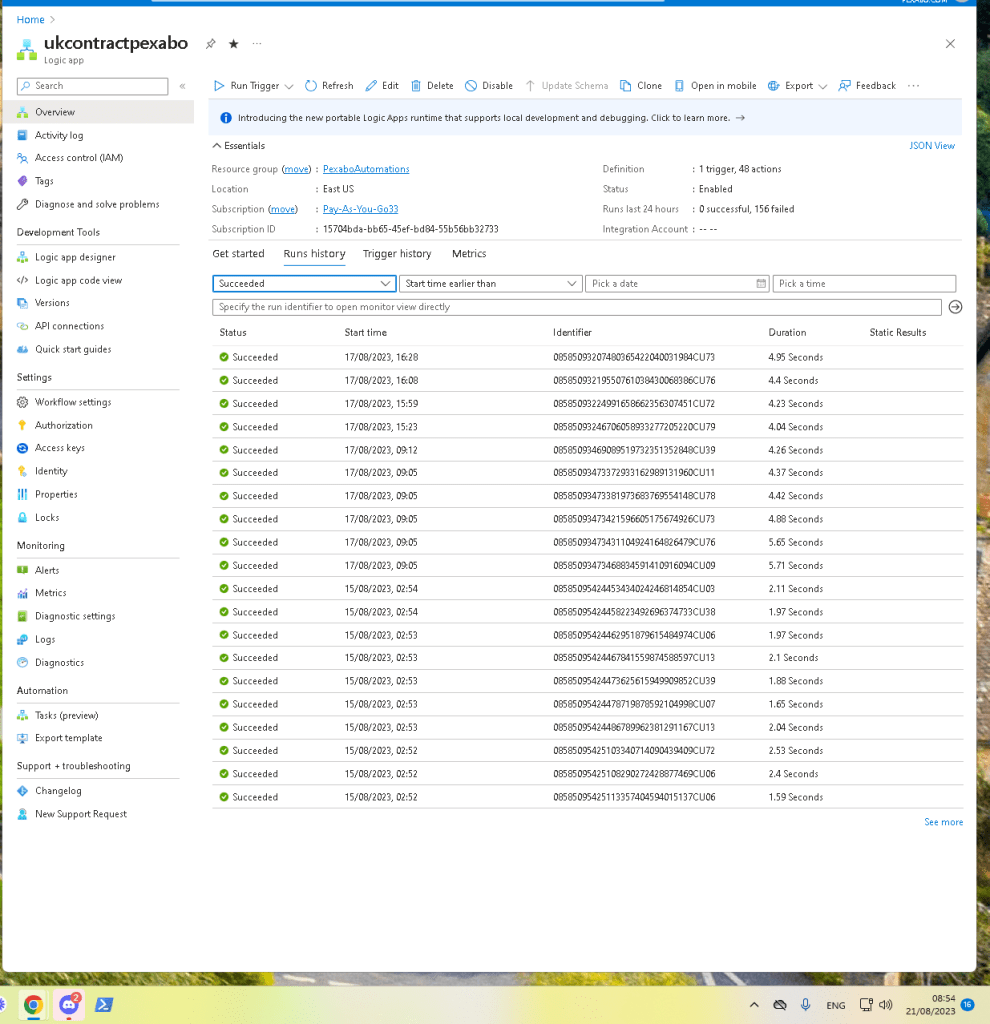
Task: Open Logic app designer
Action: (x=74, y=257)
